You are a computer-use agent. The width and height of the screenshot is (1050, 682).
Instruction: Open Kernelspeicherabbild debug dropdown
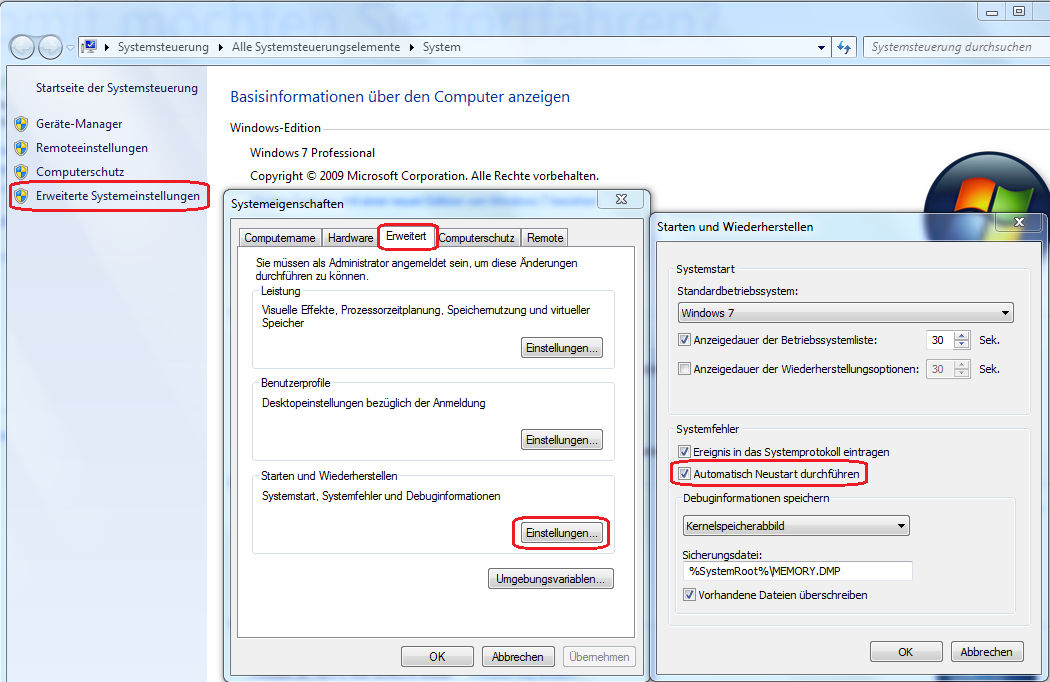(796, 526)
